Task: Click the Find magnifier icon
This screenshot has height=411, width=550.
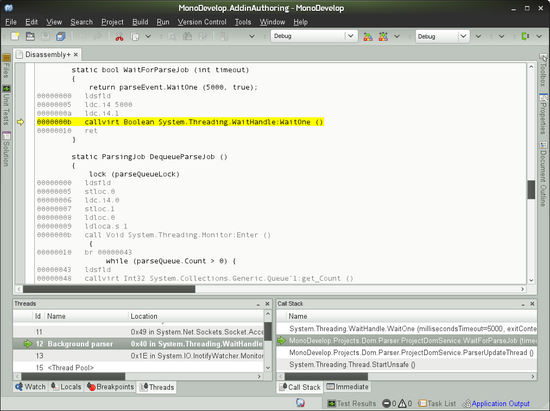Action: tap(172, 36)
